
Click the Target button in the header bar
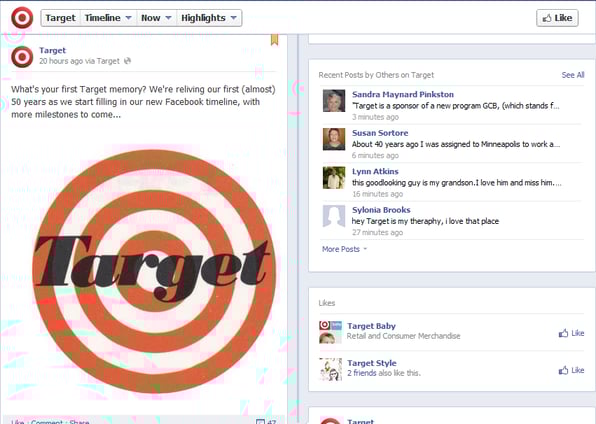pos(60,18)
